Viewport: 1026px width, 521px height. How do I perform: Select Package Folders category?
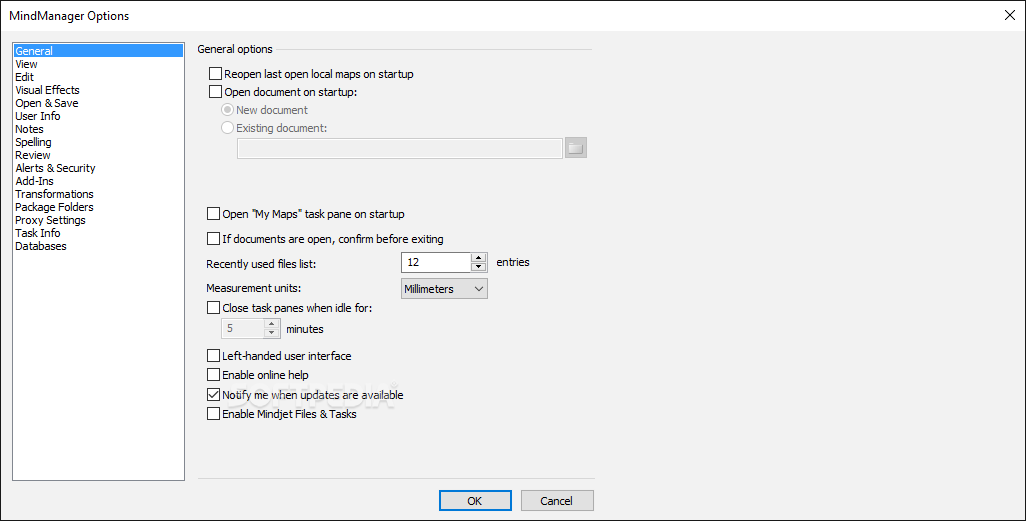click(99, 207)
